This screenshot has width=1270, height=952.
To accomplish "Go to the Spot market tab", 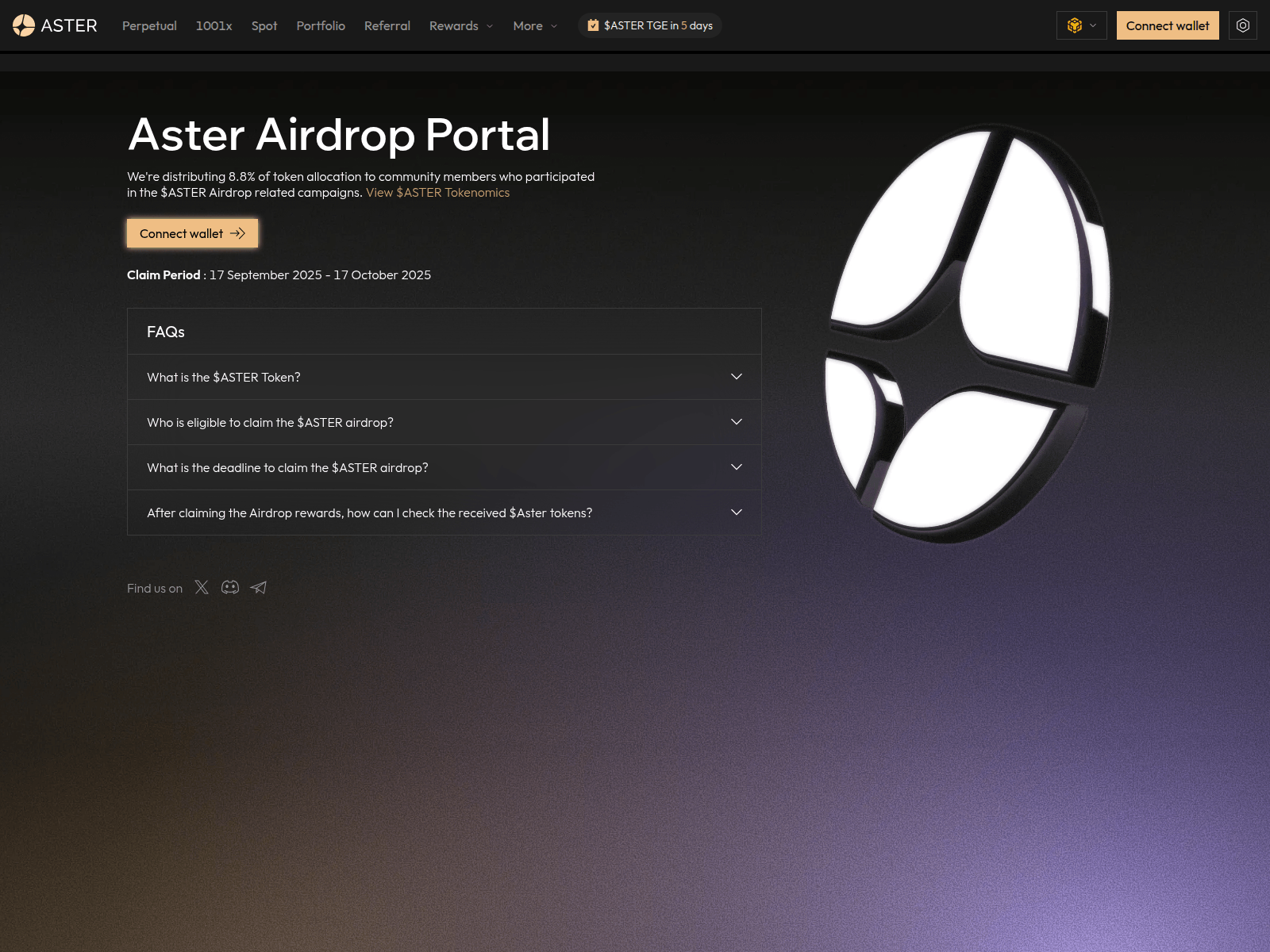I will pos(264,25).
